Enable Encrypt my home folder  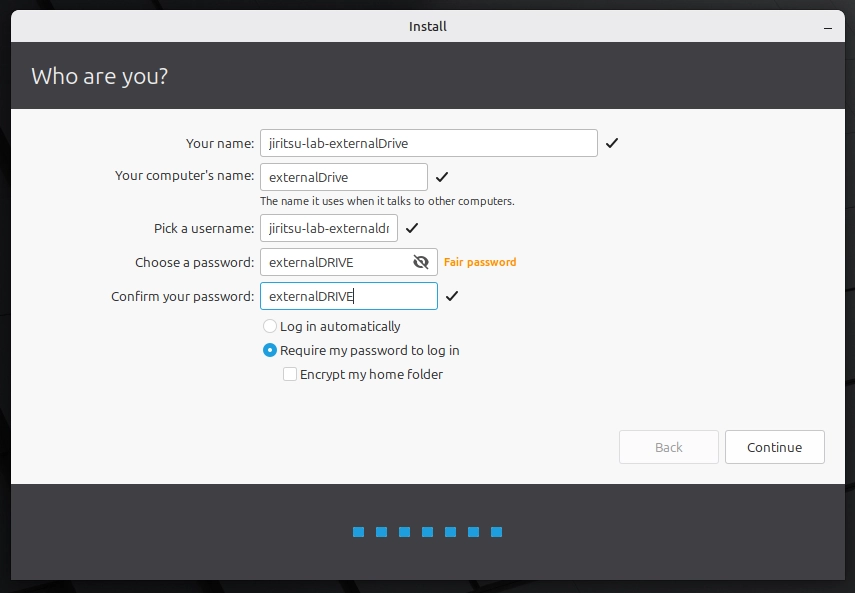tap(289, 373)
